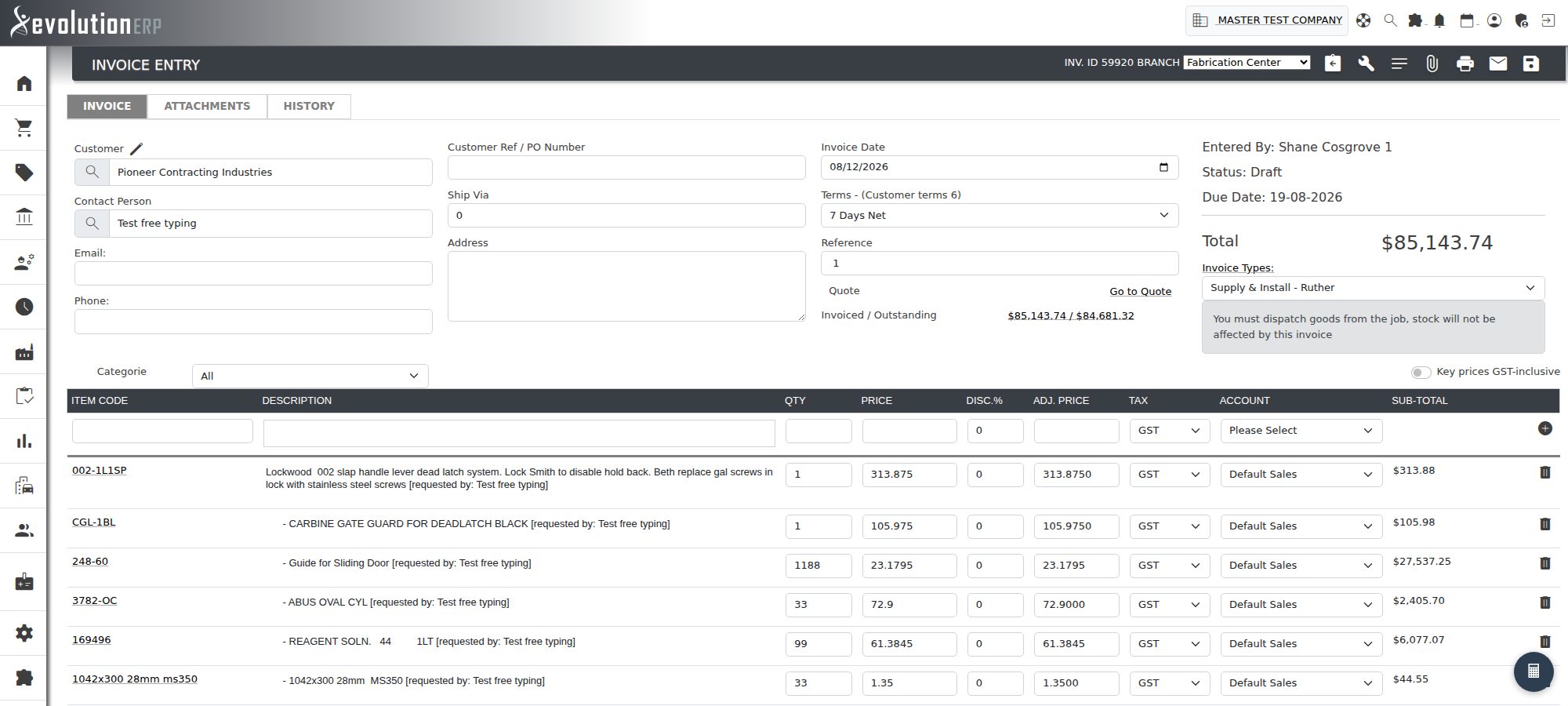Open the GST tax dropdown for CGL-1BL row
Screen dimensions: 1568x706
[x=1169, y=526]
